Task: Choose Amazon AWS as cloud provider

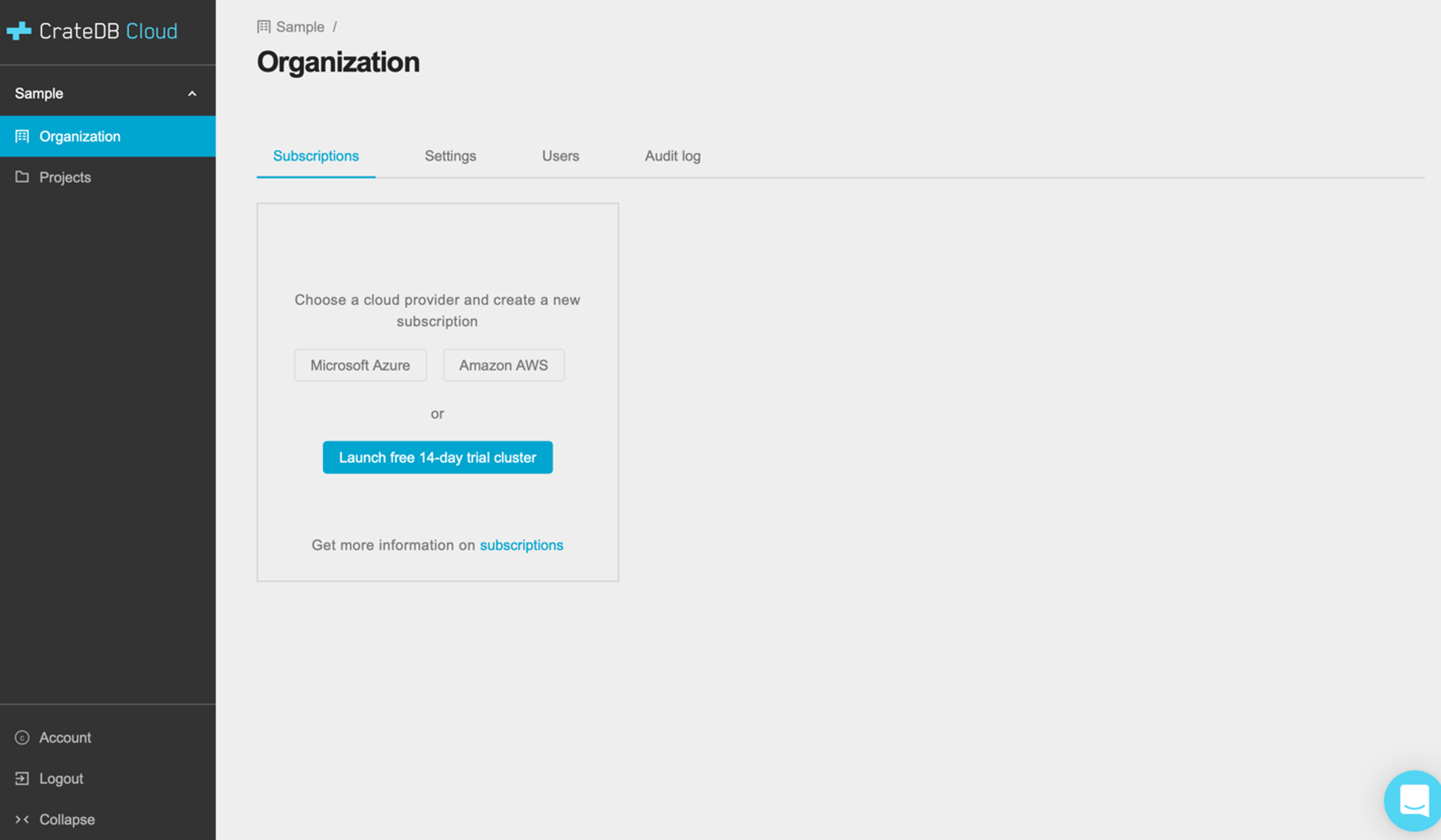Action: point(503,365)
